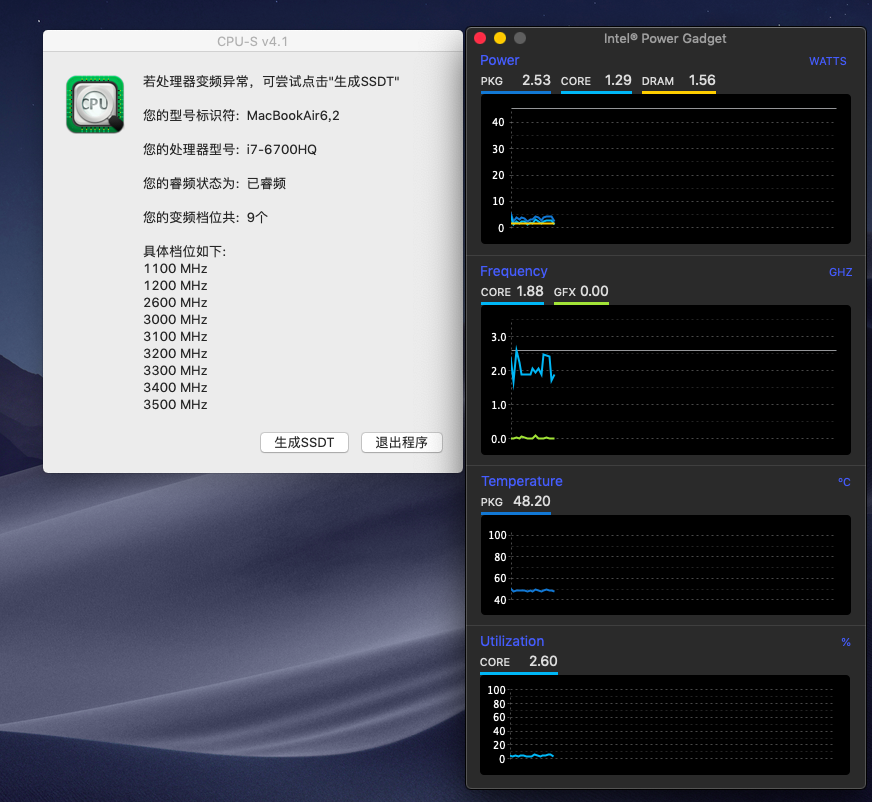
Task: Click the 3200 MHz entry
Action: click(175, 354)
